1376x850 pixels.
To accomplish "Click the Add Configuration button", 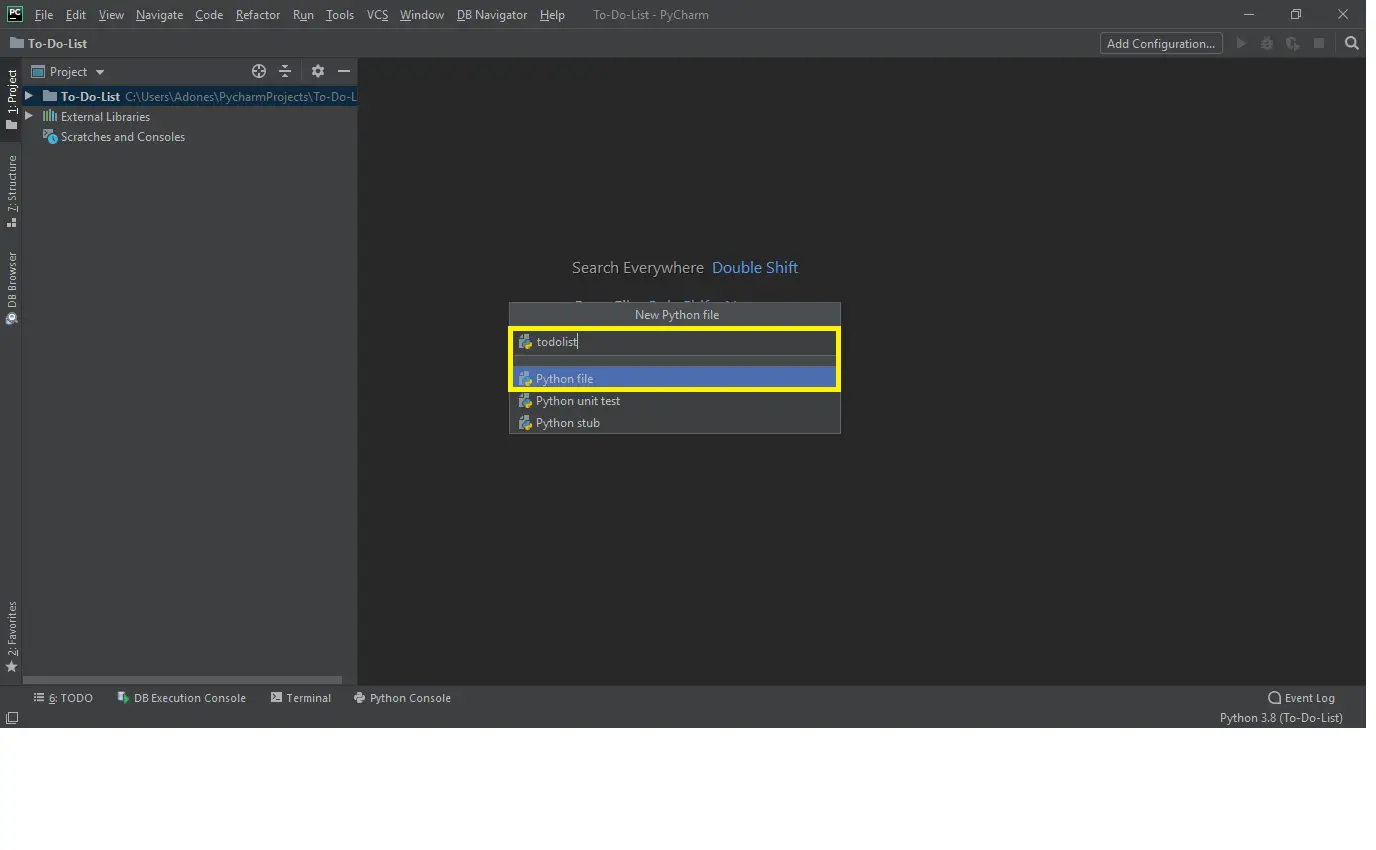I will (1160, 43).
